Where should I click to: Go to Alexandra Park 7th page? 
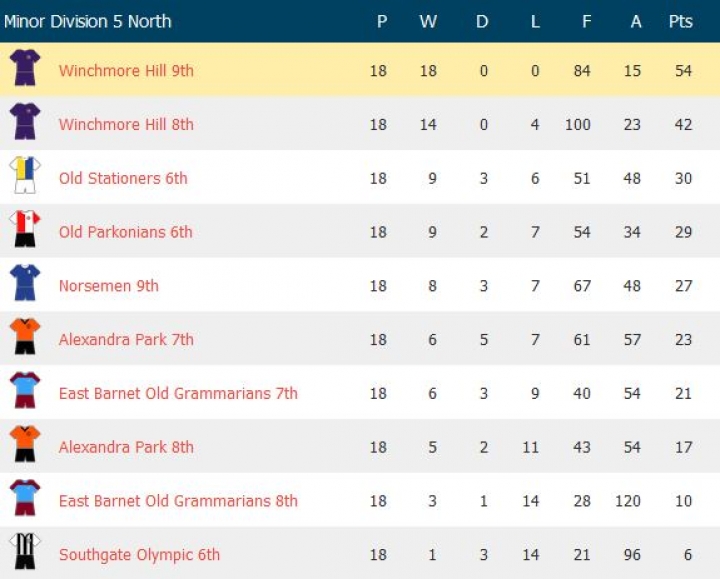(x=126, y=340)
